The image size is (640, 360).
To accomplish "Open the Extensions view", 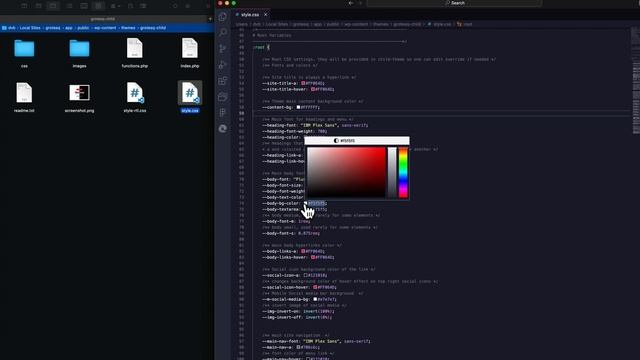I will (x=222, y=81).
